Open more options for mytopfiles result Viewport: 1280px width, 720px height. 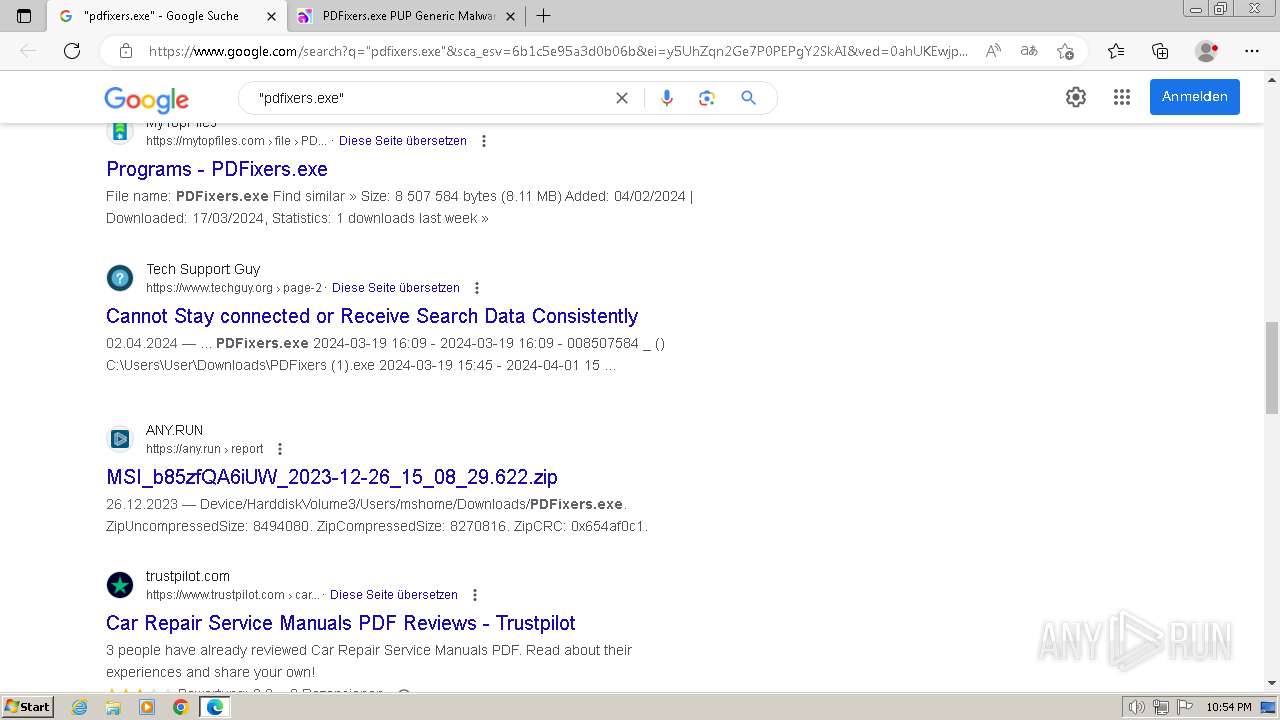[x=484, y=141]
